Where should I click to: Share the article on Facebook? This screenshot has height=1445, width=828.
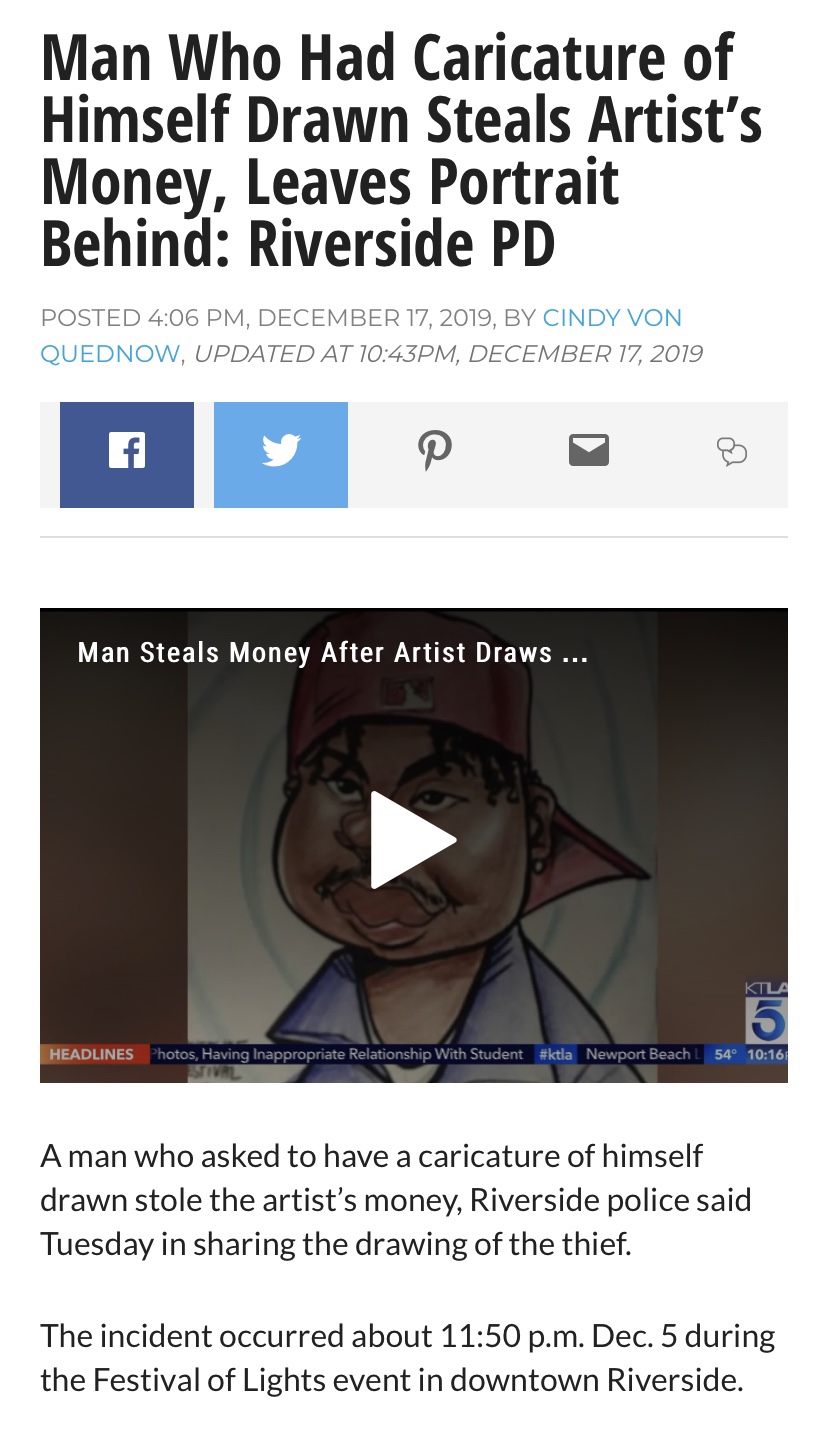[127, 455]
